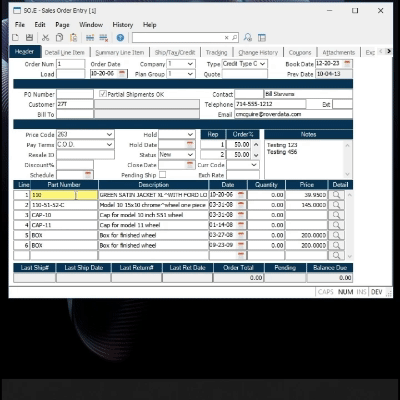Open the calendar for line 6 date 09-23-09

click(x=241, y=245)
